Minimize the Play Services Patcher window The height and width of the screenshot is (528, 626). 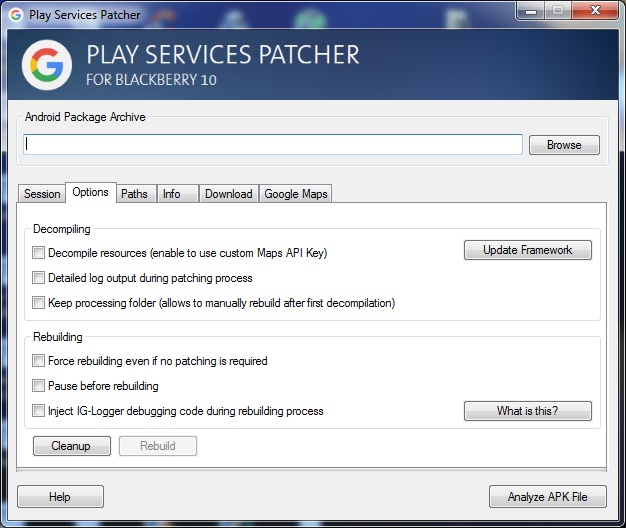[x=531, y=11]
